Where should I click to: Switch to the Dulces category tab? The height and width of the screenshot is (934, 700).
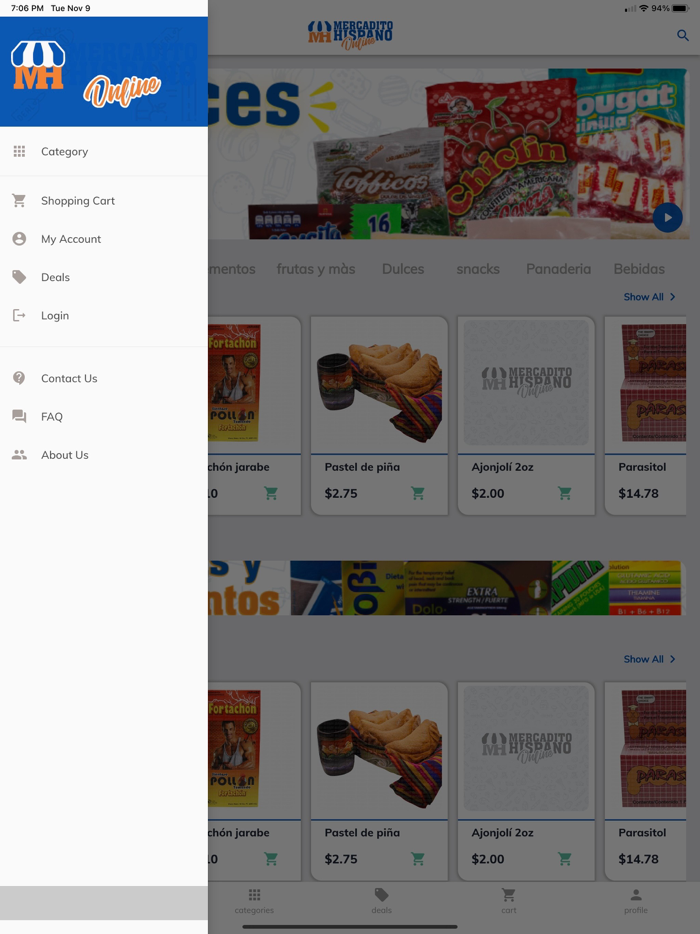pyautogui.click(x=403, y=269)
